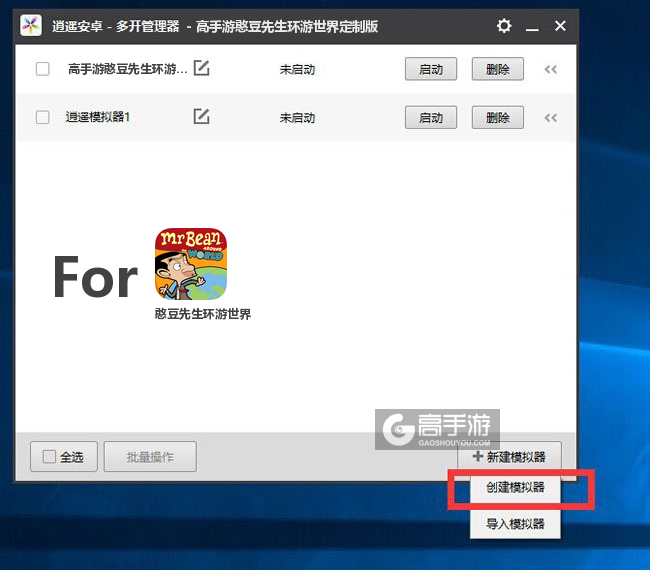Open the 新建模拟器 dropdown button
This screenshot has width=650, height=570.
[509, 457]
